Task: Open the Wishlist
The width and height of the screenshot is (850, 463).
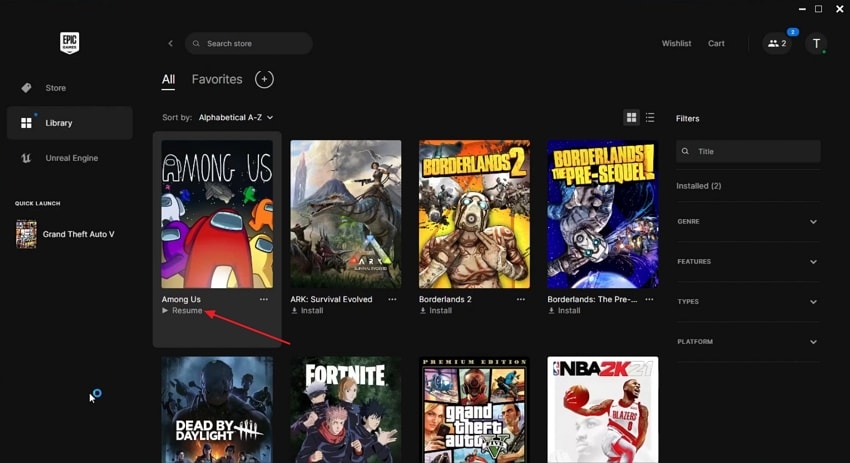Action: pos(676,43)
